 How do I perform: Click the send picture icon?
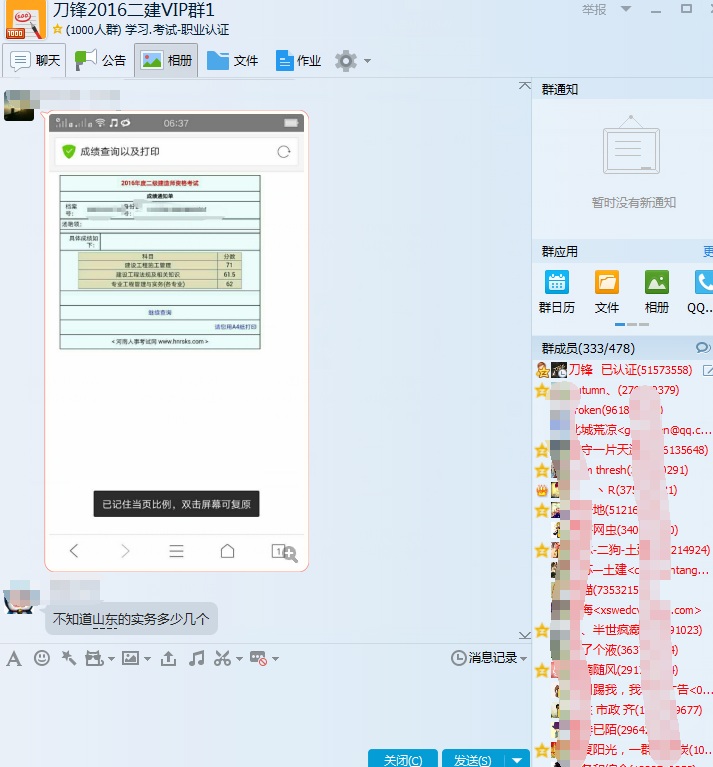[x=130, y=658]
